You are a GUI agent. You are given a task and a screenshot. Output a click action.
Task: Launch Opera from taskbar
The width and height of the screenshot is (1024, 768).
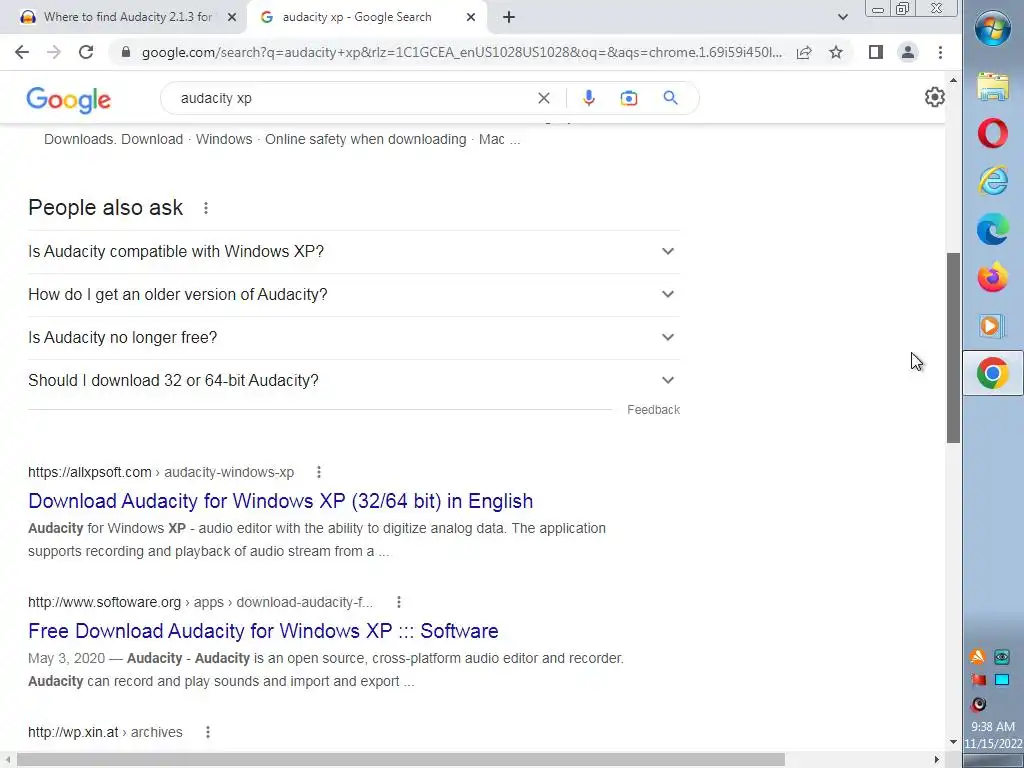(993, 133)
